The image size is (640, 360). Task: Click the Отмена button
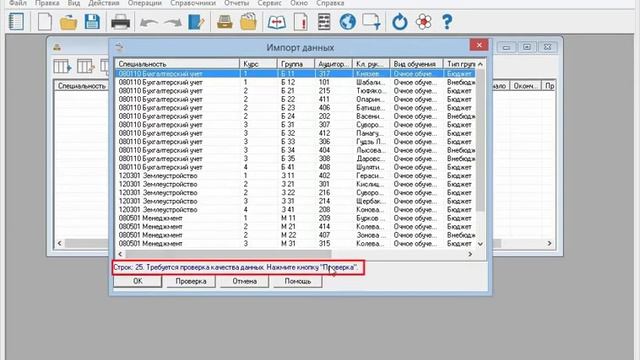(x=244, y=281)
